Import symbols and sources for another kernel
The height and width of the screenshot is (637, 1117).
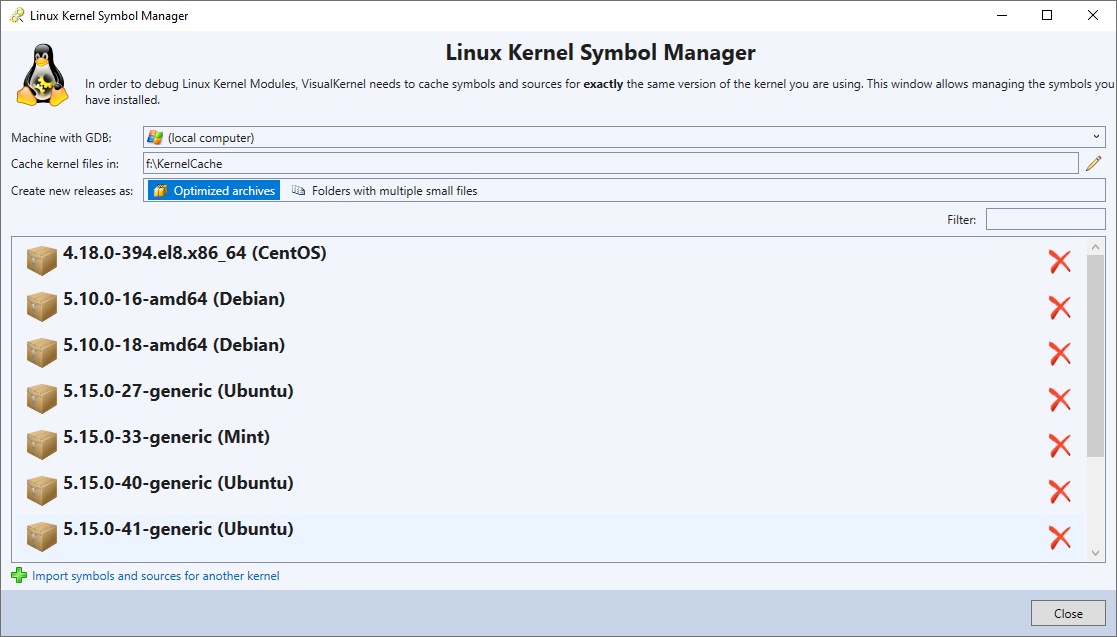[155, 576]
